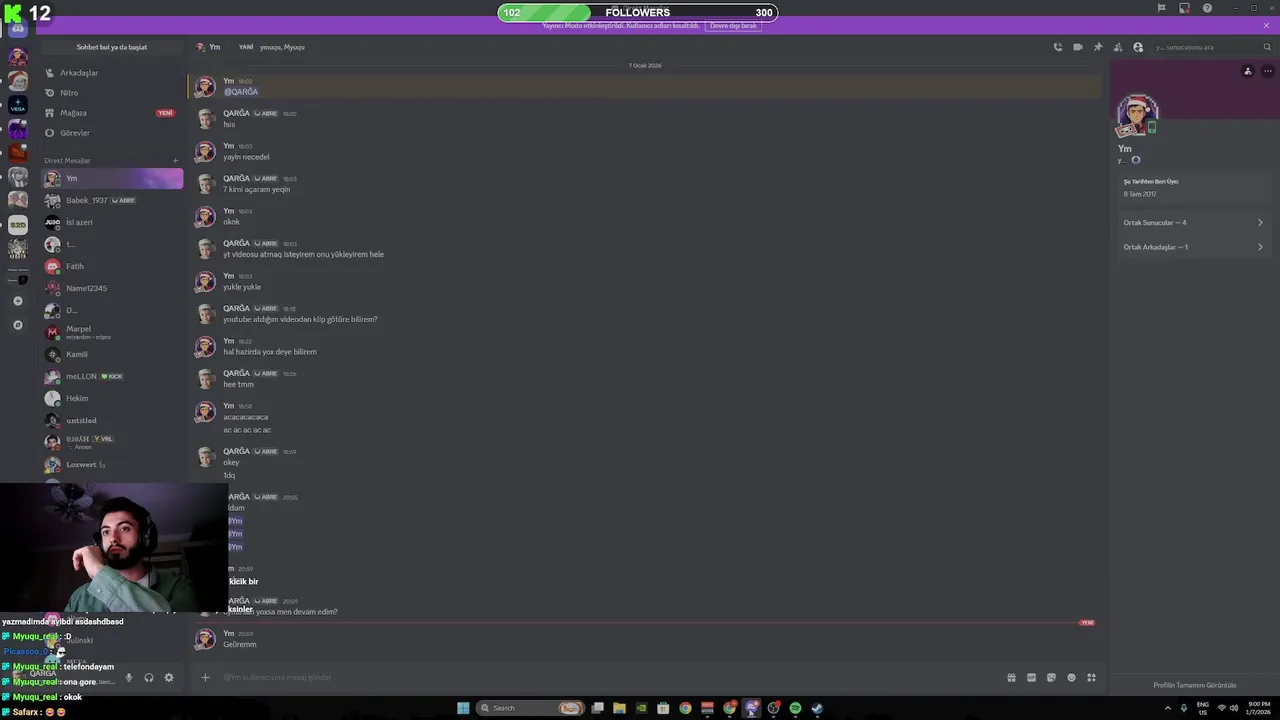Open Fatih direct message
The height and width of the screenshot is (720, 1280).
(x=112, y=266)
